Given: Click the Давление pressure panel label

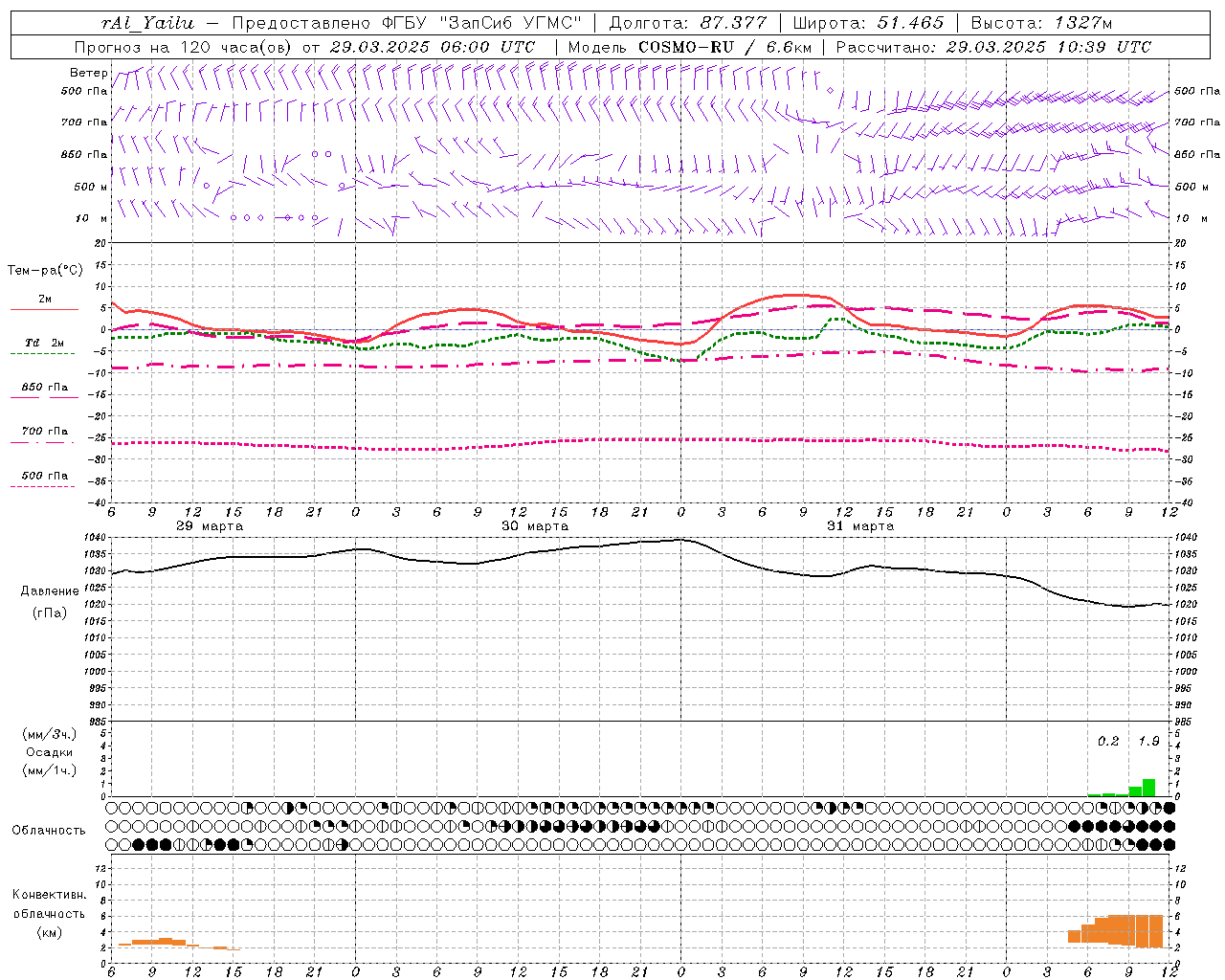Looking at the screenshot, I should click(50, 591).
